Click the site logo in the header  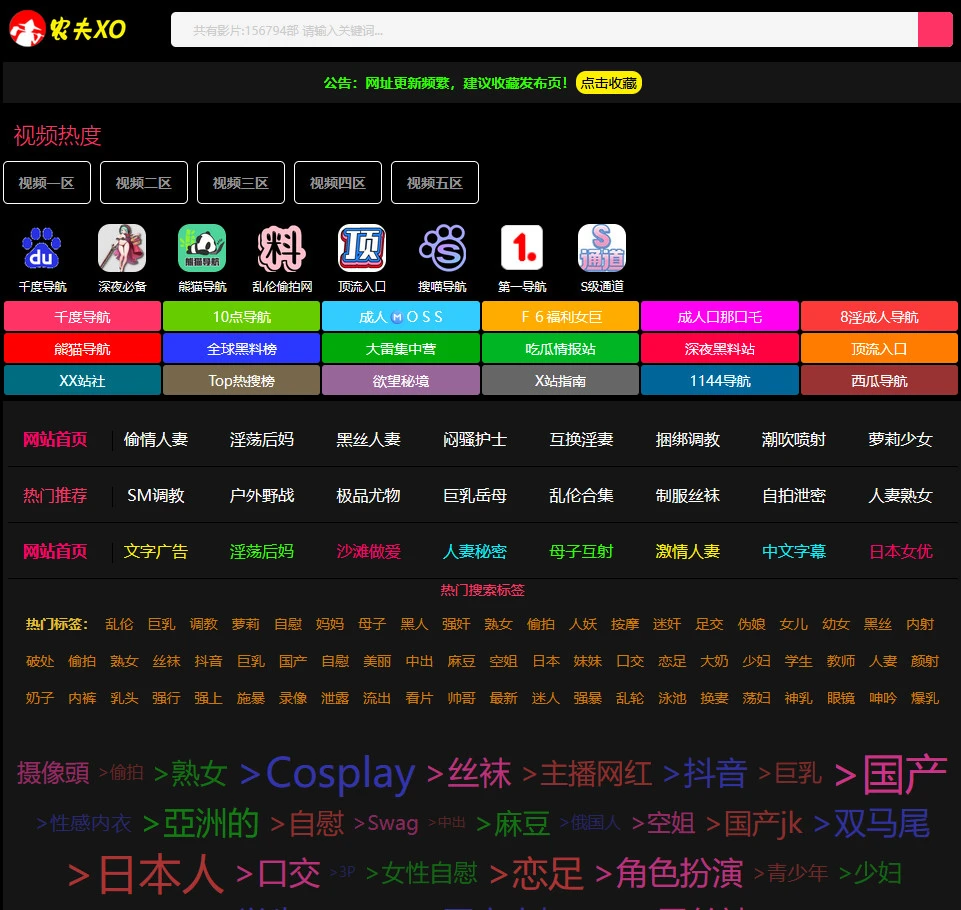click(x=68, y=30)
